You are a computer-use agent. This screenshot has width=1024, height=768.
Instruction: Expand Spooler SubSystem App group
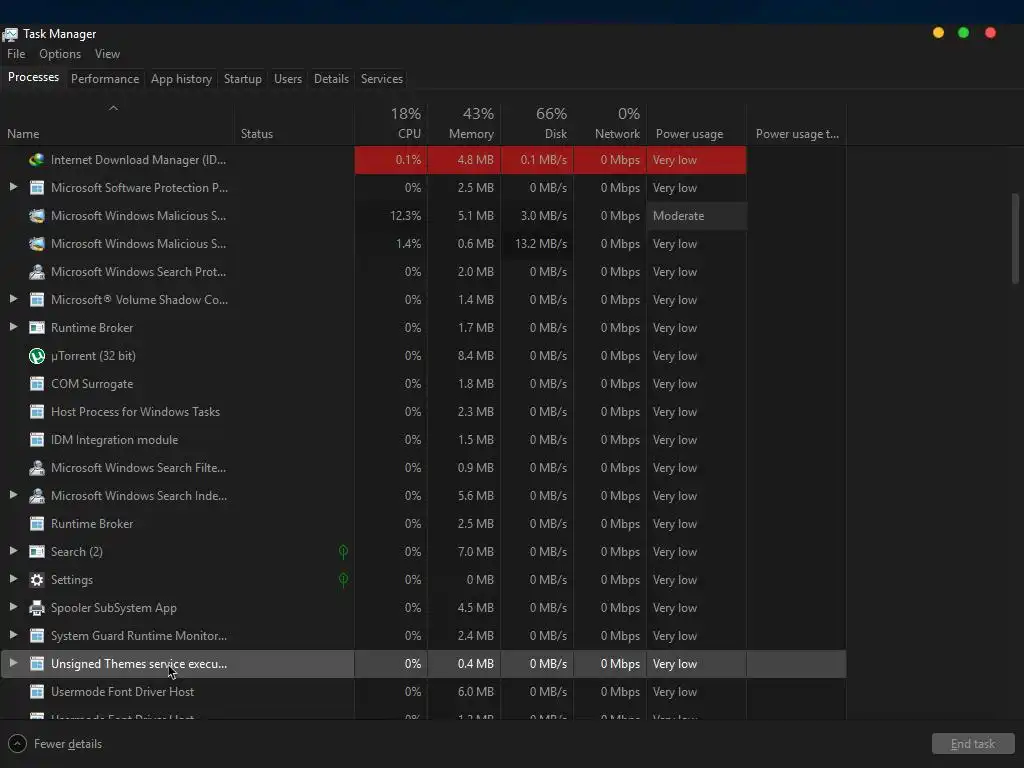(x=13, y=607)
